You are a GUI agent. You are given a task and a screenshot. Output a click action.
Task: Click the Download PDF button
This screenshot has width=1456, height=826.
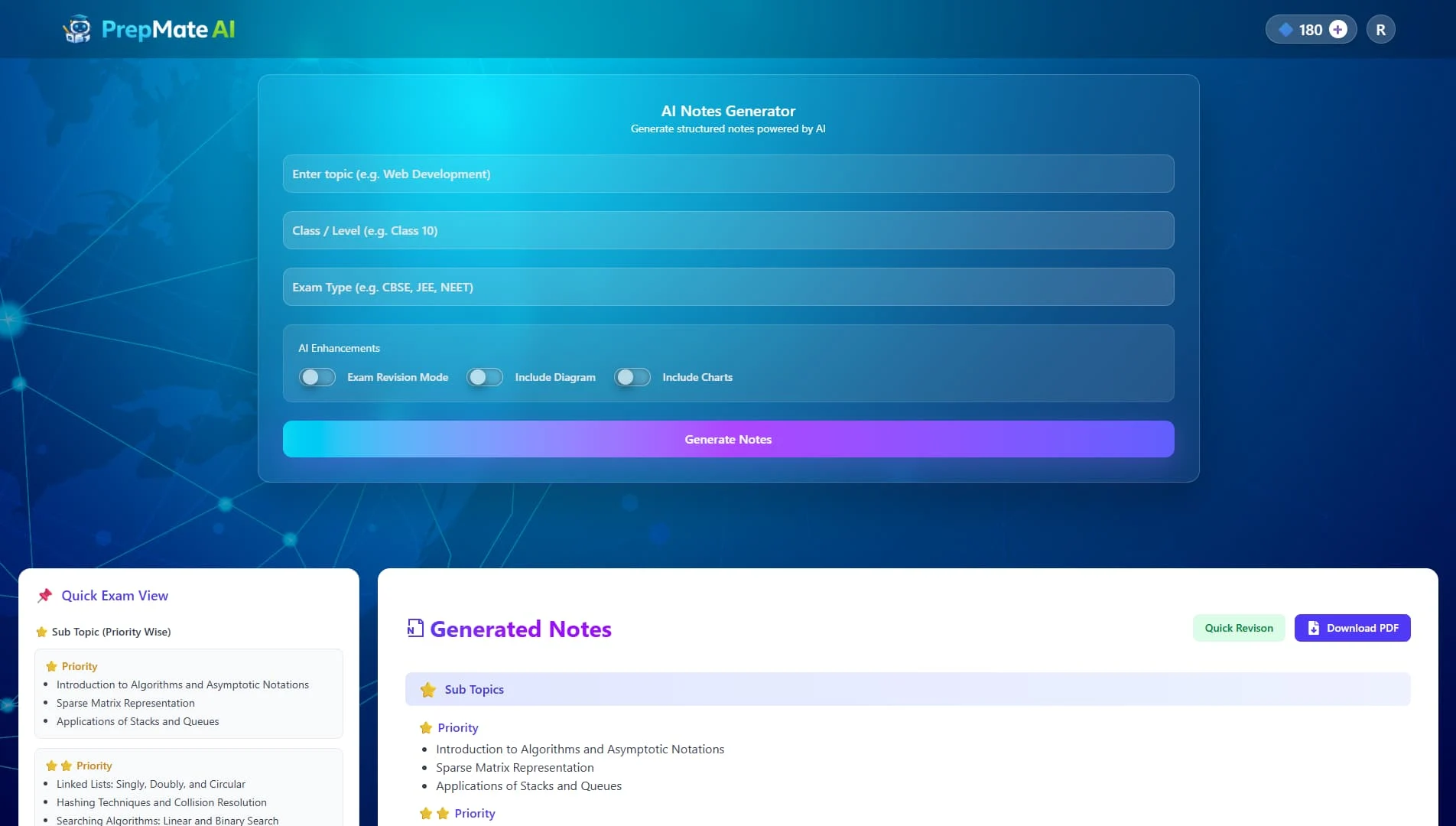[x=1352, y=628]
